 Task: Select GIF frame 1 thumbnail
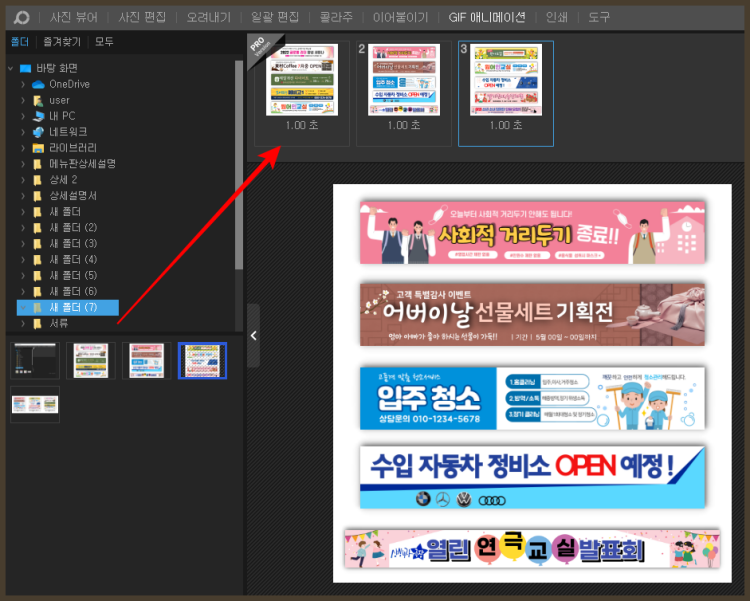click(302, 80)
